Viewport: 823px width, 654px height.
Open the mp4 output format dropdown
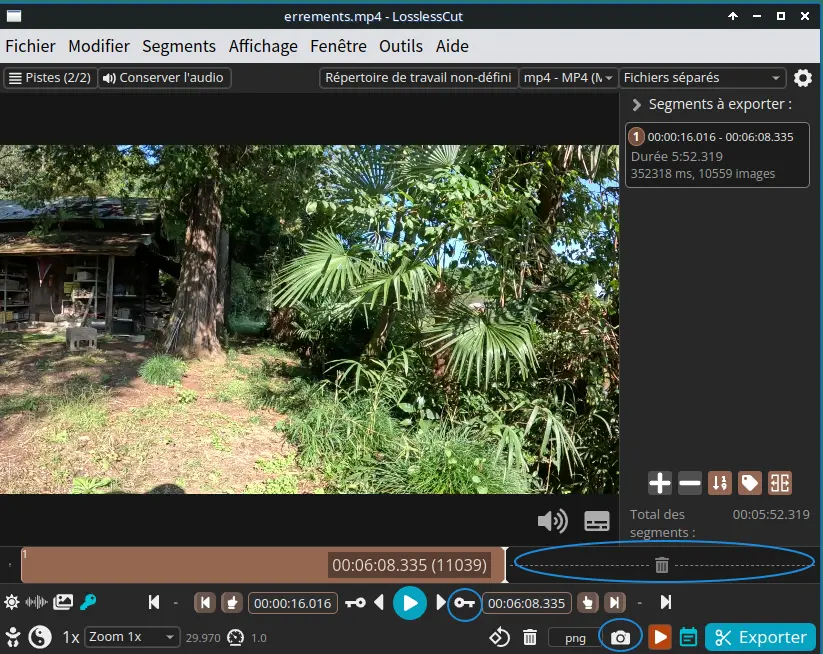tap(568, 78)
